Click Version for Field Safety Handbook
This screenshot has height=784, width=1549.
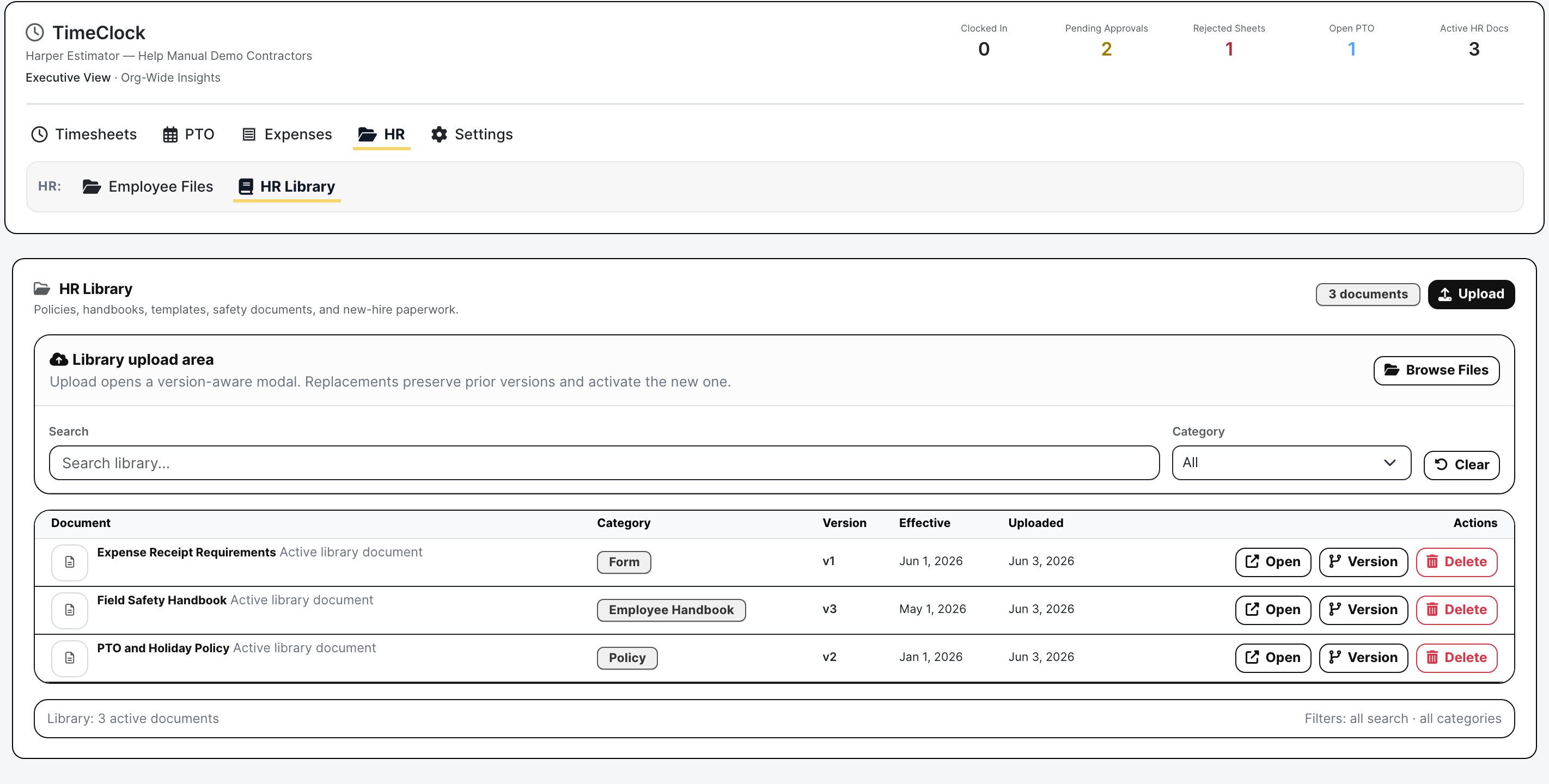[1363, 610]
